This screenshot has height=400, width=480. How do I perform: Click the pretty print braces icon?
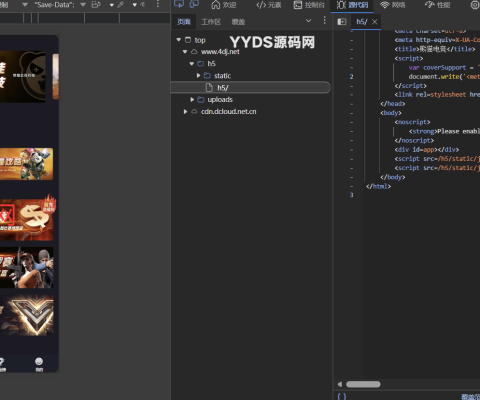(342, 396)
